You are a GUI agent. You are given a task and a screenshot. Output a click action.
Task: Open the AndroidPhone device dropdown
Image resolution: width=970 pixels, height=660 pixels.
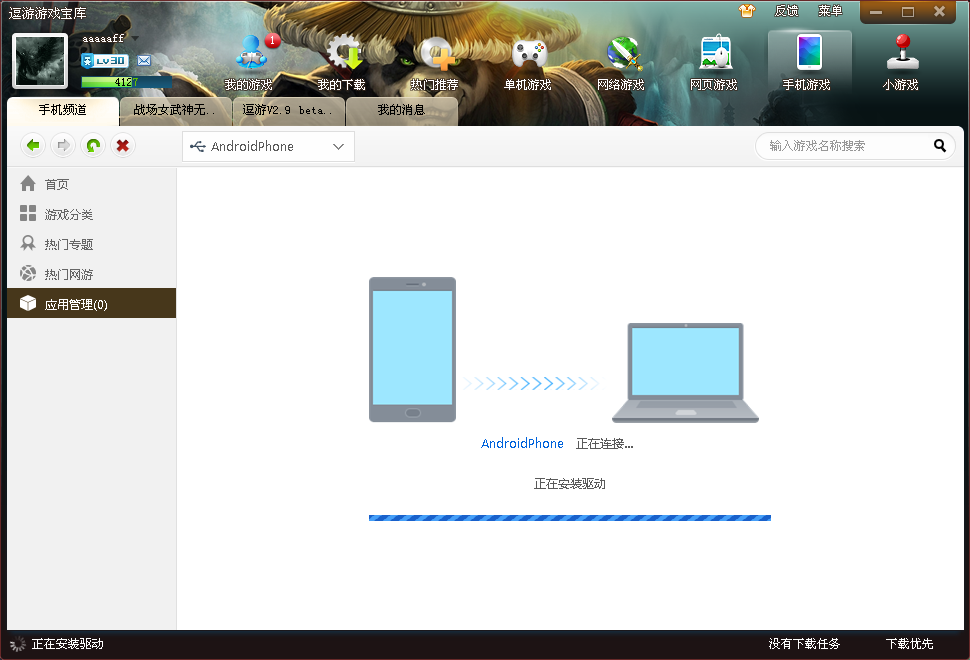pos(268,147)
